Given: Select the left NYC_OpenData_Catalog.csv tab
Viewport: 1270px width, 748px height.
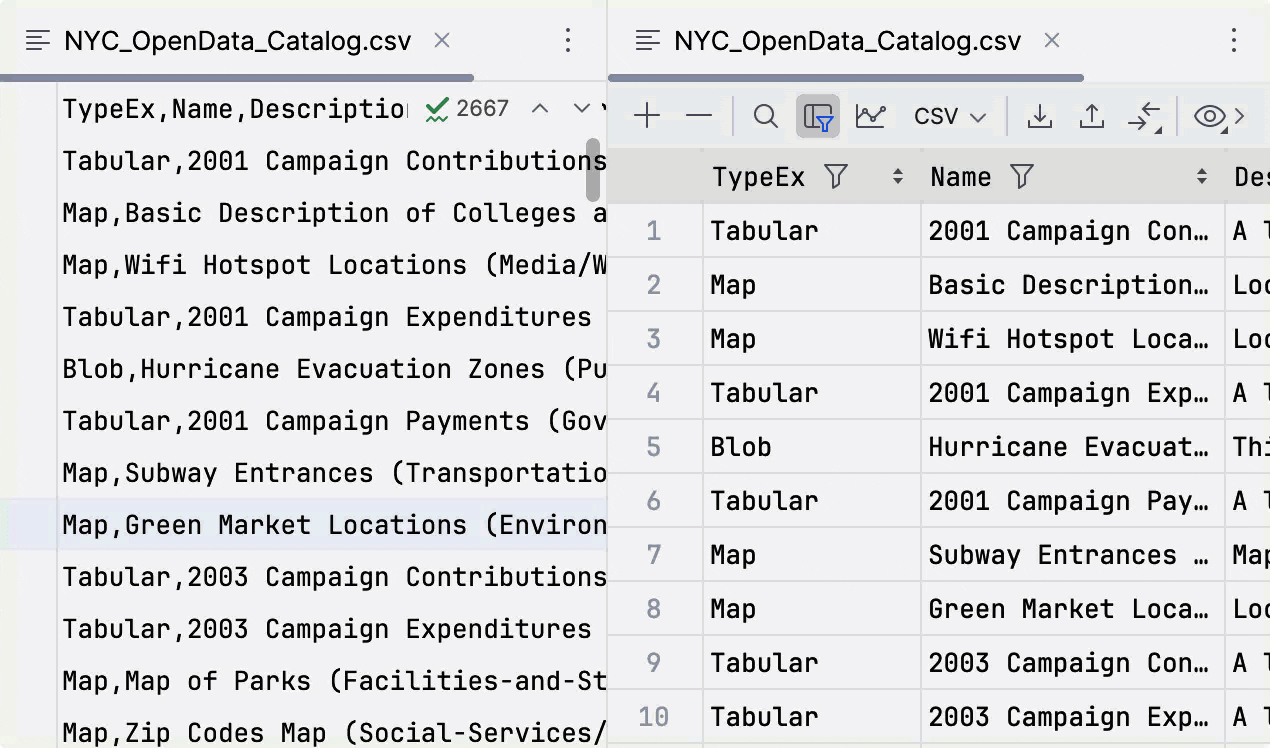Looking at the screenshot, I should [x=237, y=40].
